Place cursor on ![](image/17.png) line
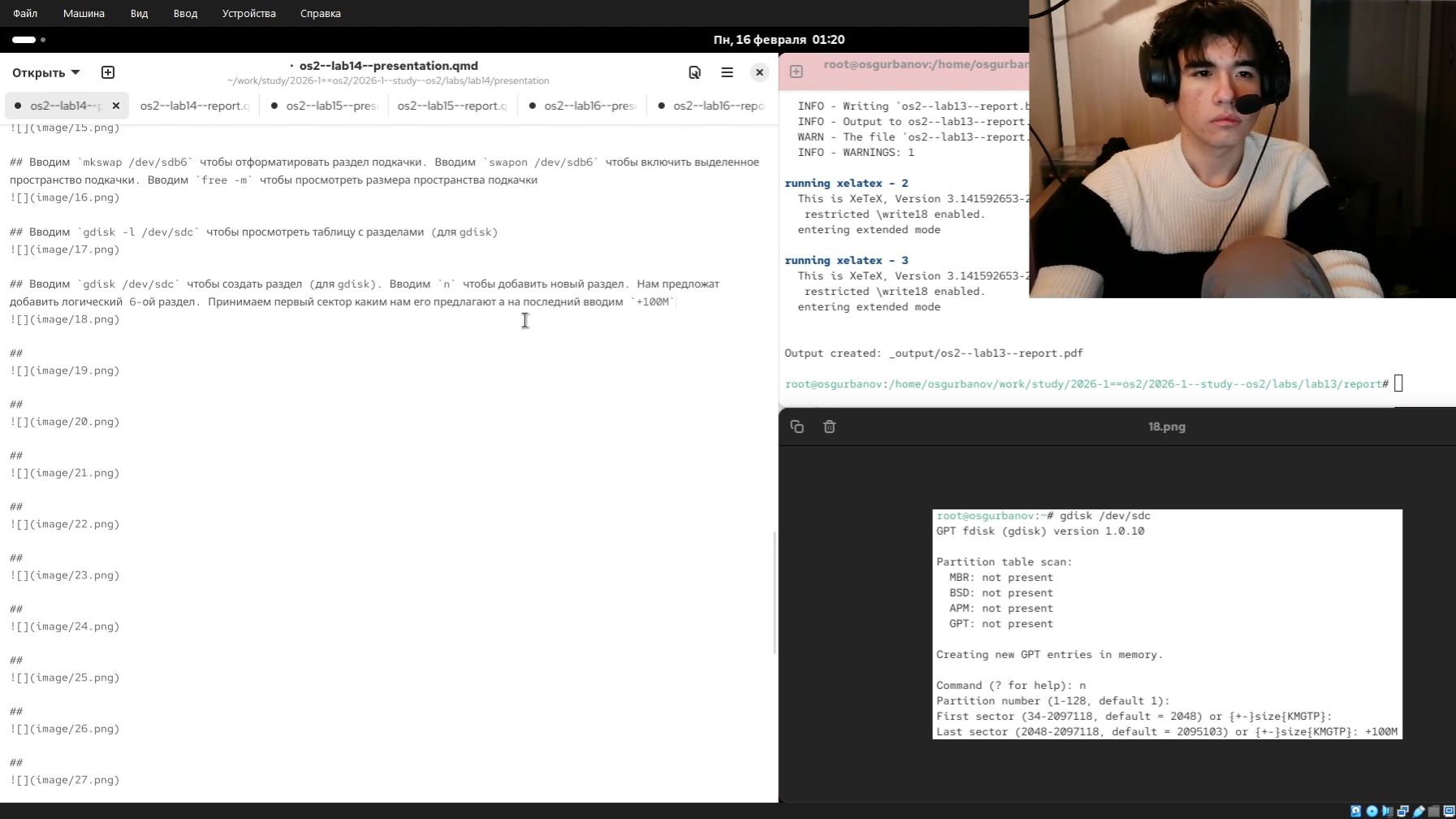The height and width of the screenshot is (819, 1456). tap(65, 249)
